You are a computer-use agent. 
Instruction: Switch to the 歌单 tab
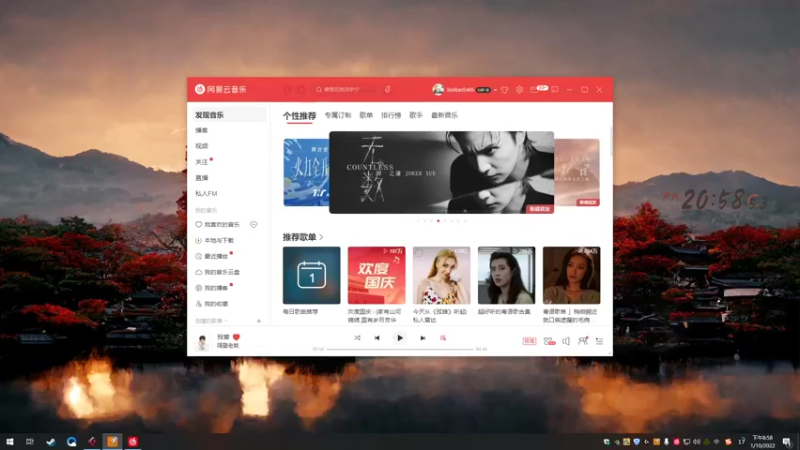[366, 115]
